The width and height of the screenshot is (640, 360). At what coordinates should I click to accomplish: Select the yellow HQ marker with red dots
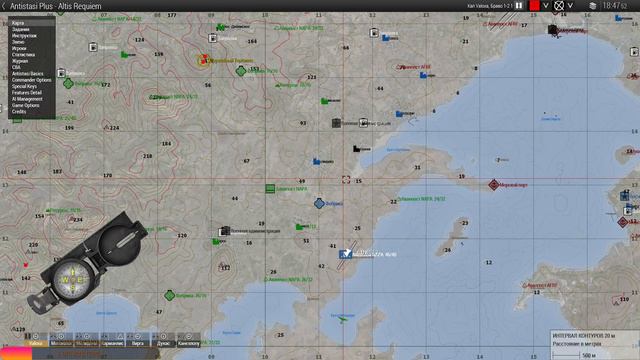tap(203, 60)
